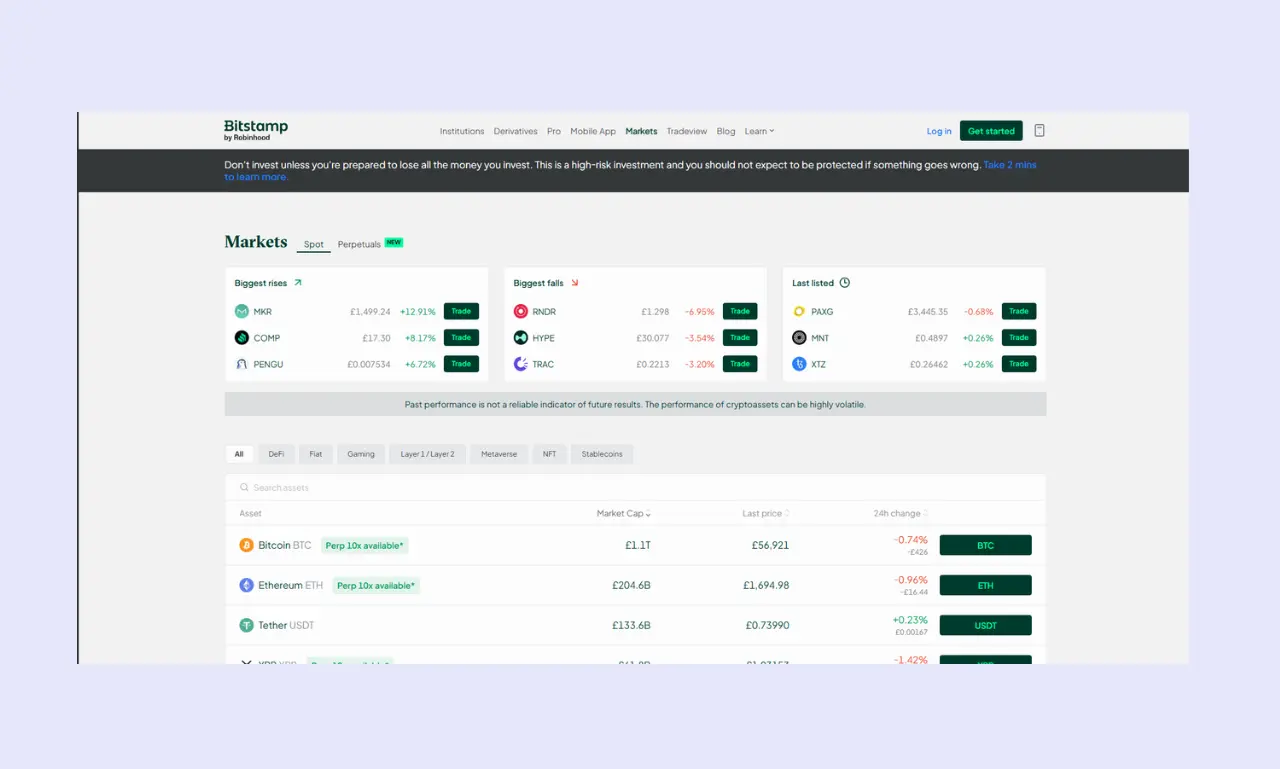Click the Get started button
Image resolution: width=1280 pixels, height=769 pixels.
[x=991, y=131]
